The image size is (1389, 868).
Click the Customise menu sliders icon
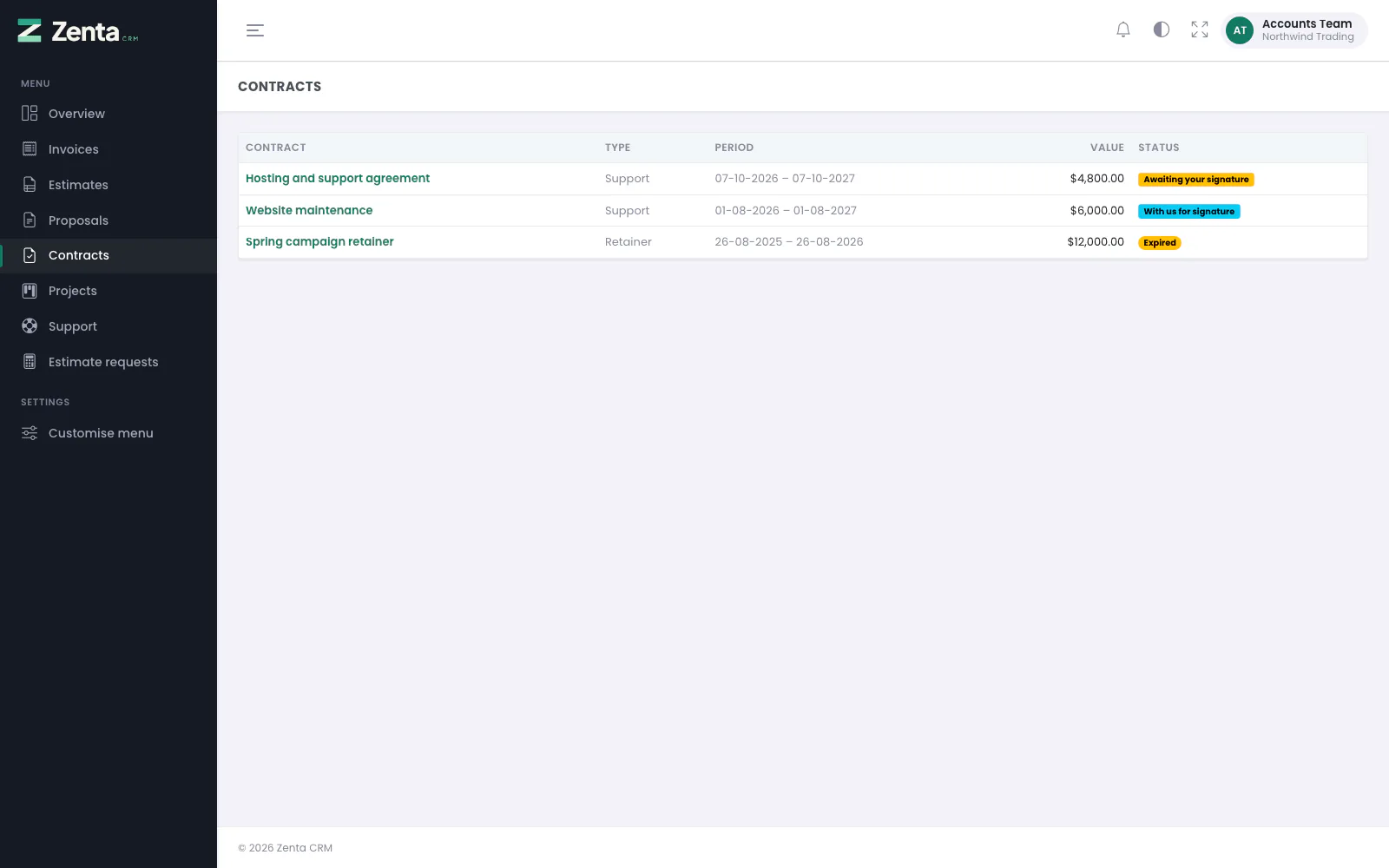click(30, 433)
